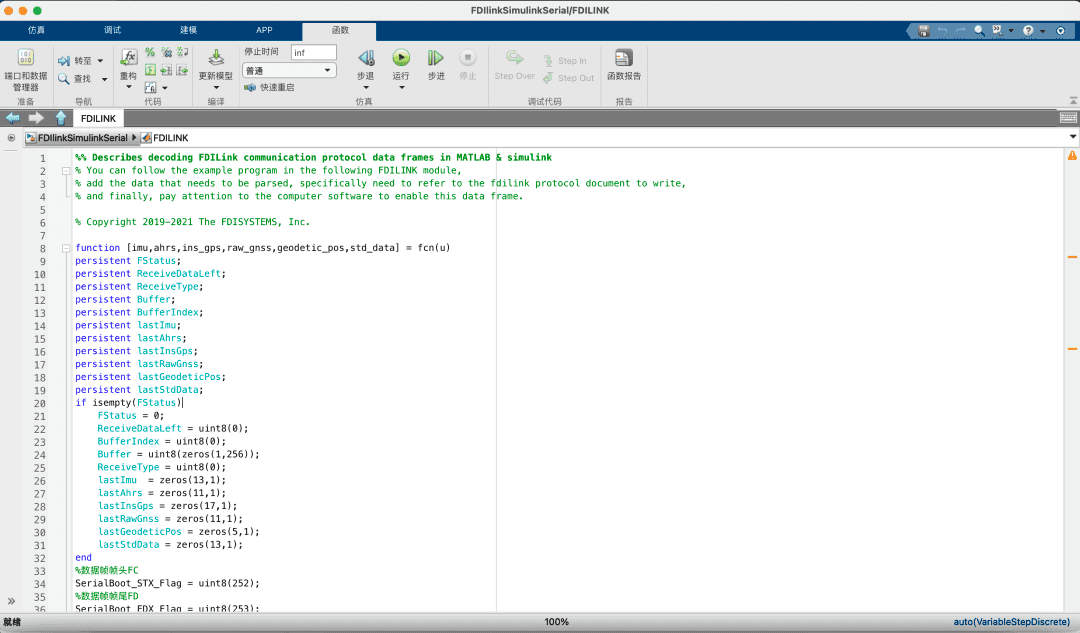
Task: Click the 步退 step back icon
Action: point(366,59)
